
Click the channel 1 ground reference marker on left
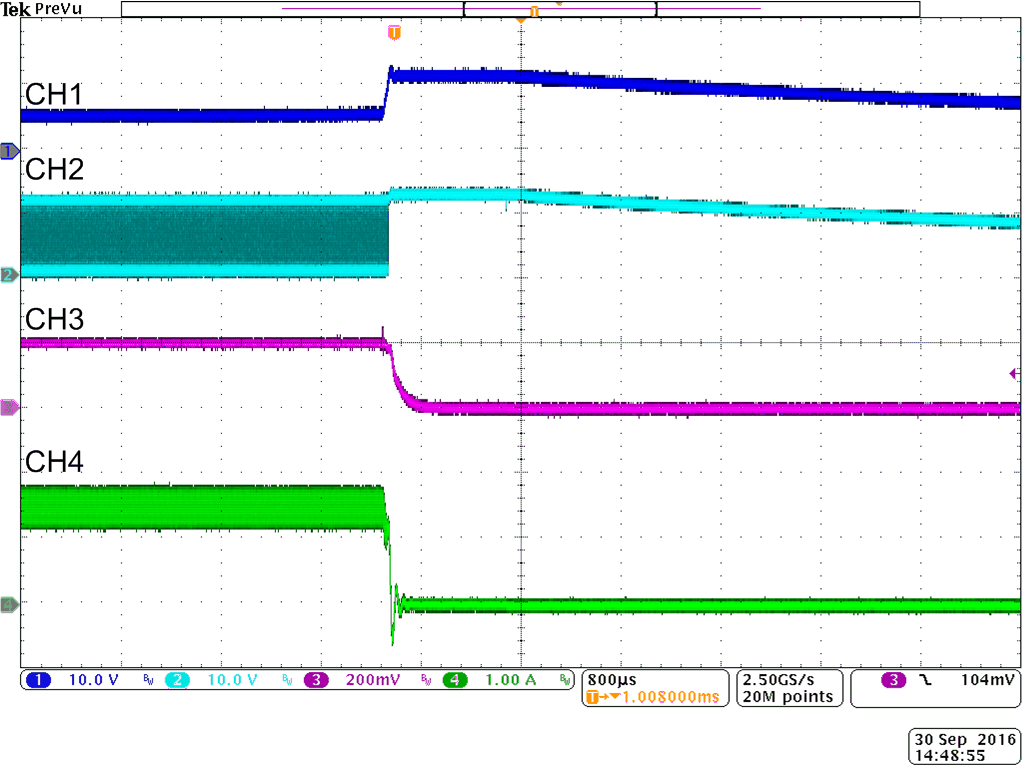[7, 151]
